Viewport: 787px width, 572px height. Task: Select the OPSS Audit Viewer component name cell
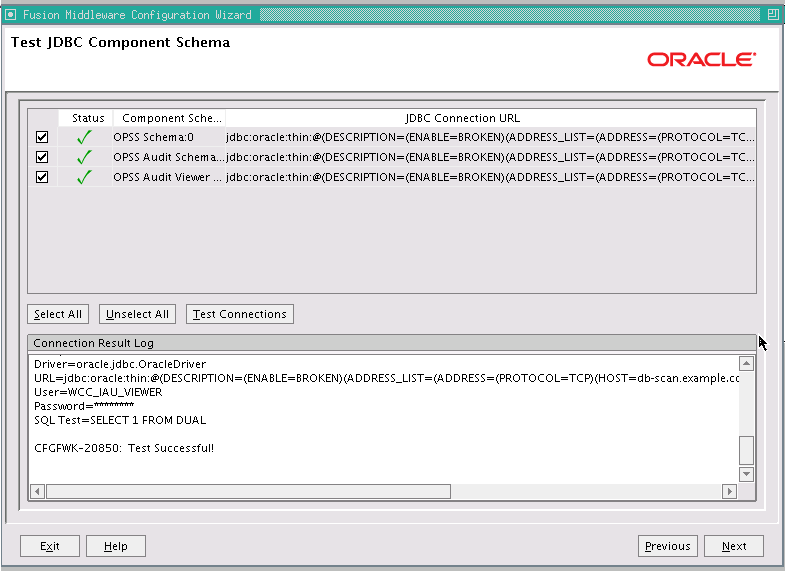click(169, 177)
